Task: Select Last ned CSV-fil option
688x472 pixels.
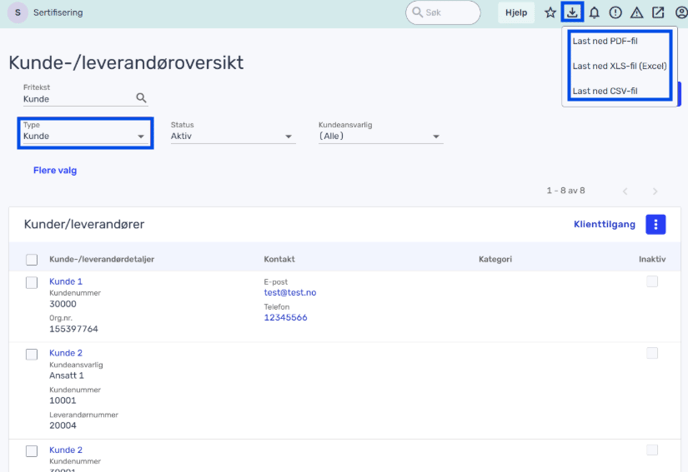Action: tap(605, 91)
